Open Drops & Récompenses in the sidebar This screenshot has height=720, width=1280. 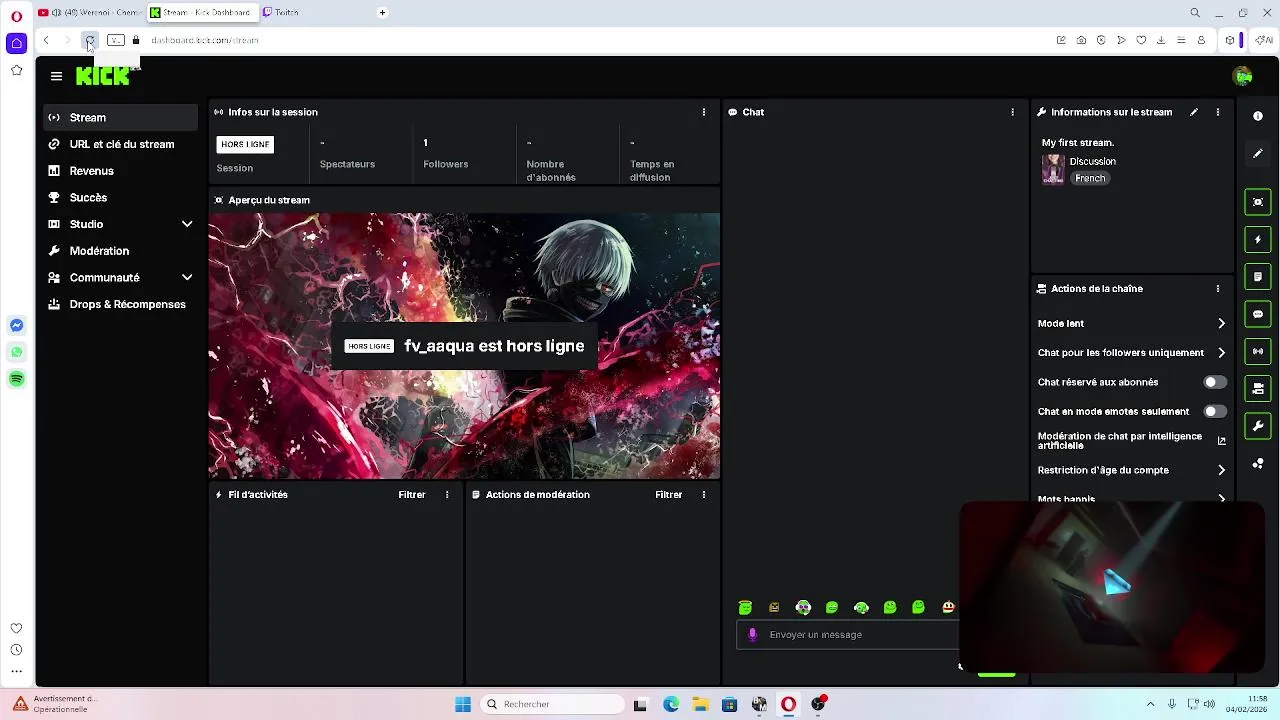coord(121,304)
